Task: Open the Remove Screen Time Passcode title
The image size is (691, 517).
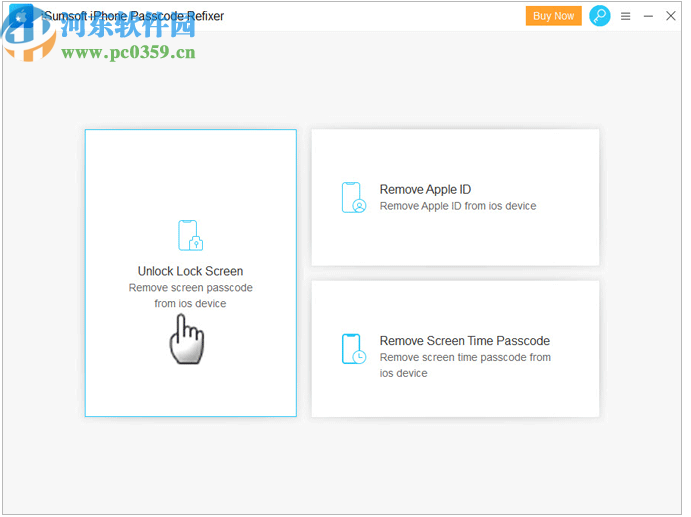Action: tap(464, 341)
